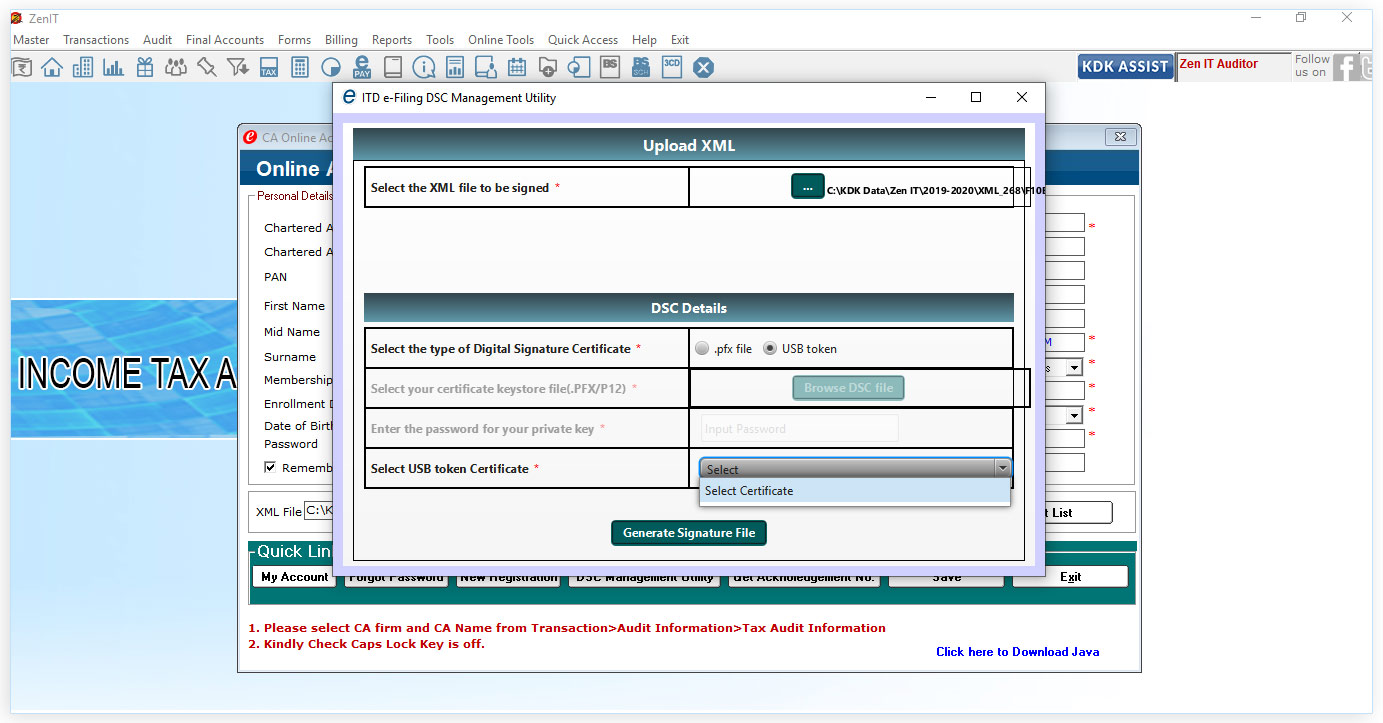The width and height of the screenshot is (1383, 723).
Task: Go to Home via the house icon
Action: pyautogui.click(x=51, y=67)
